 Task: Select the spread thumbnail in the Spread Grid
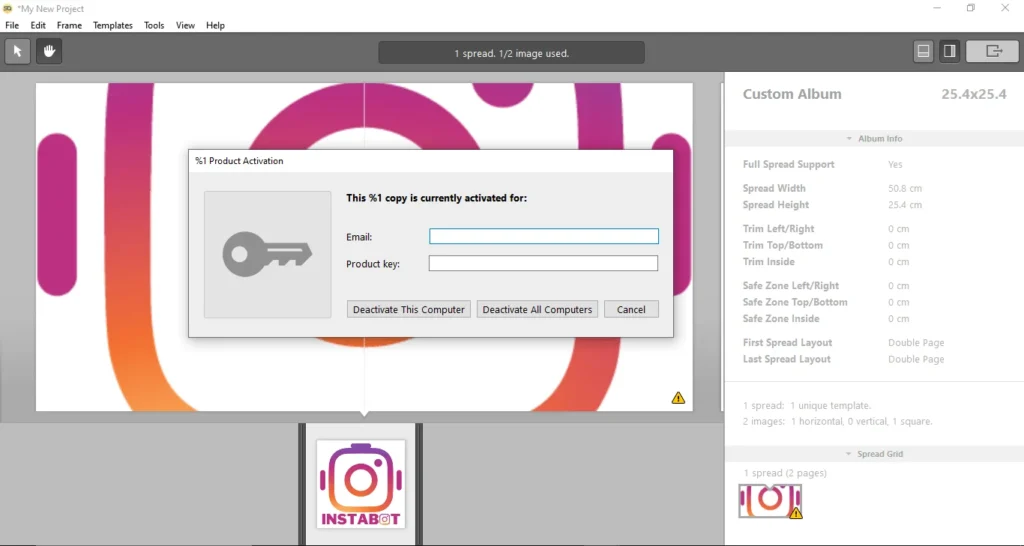[770, 500]
